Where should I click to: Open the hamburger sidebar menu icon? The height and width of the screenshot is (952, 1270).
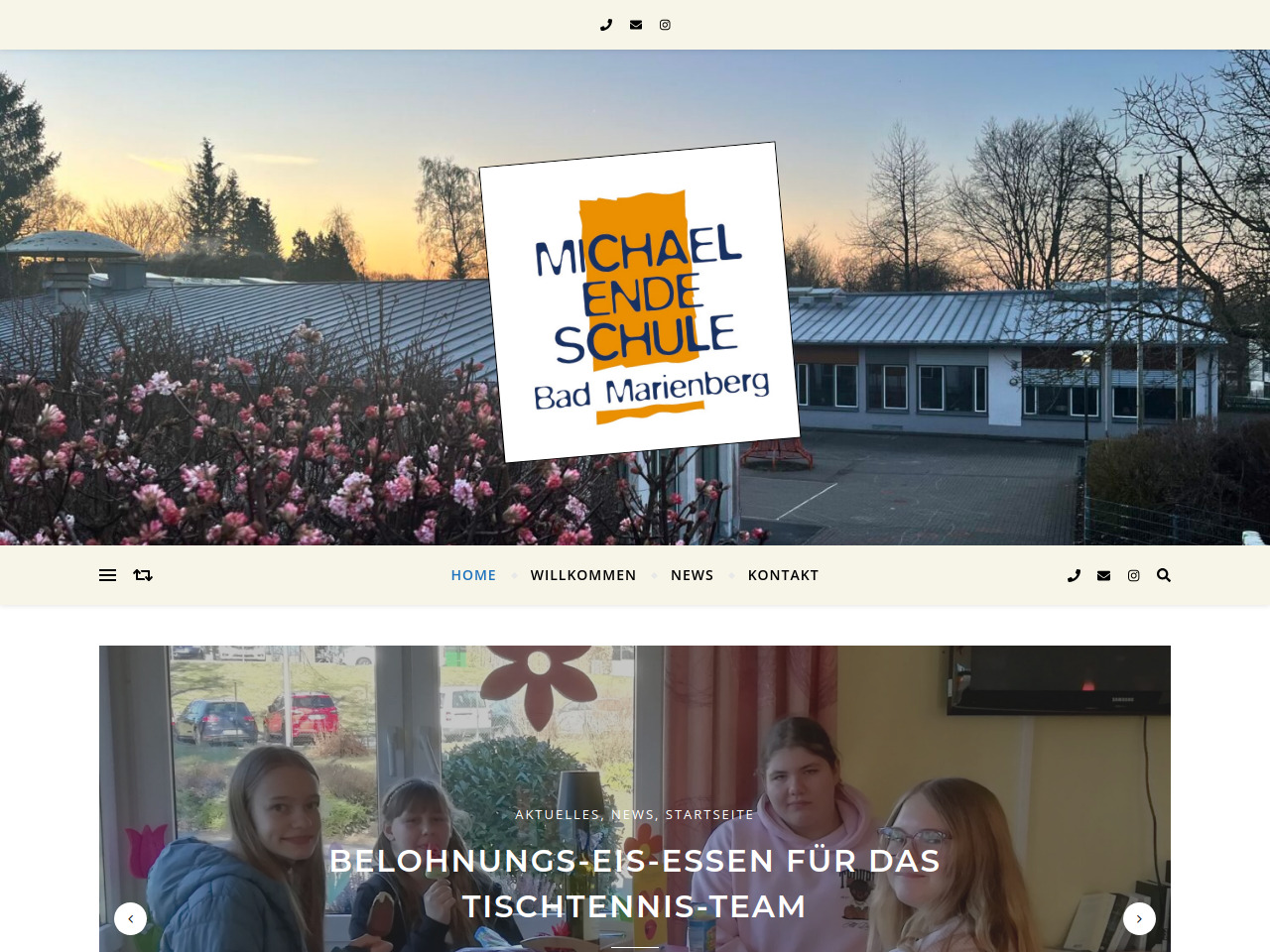point(107,575)
